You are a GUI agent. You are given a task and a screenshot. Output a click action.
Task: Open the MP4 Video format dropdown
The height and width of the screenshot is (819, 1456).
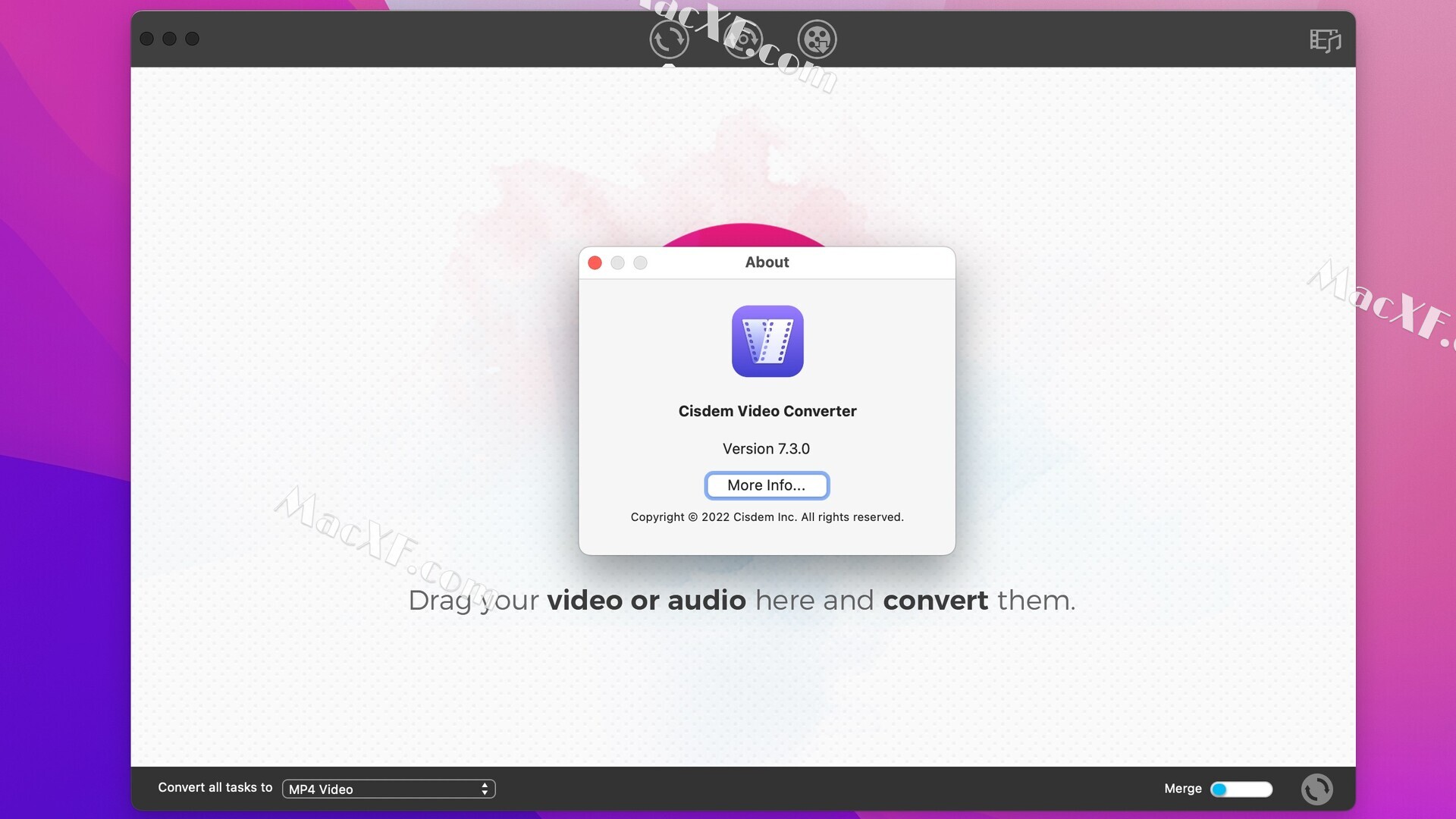pos(389,789)
